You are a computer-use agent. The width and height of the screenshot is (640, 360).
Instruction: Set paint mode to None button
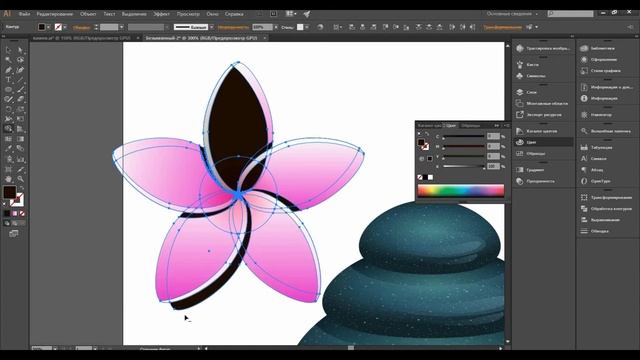pyautogui.click(x=22, y=213)
